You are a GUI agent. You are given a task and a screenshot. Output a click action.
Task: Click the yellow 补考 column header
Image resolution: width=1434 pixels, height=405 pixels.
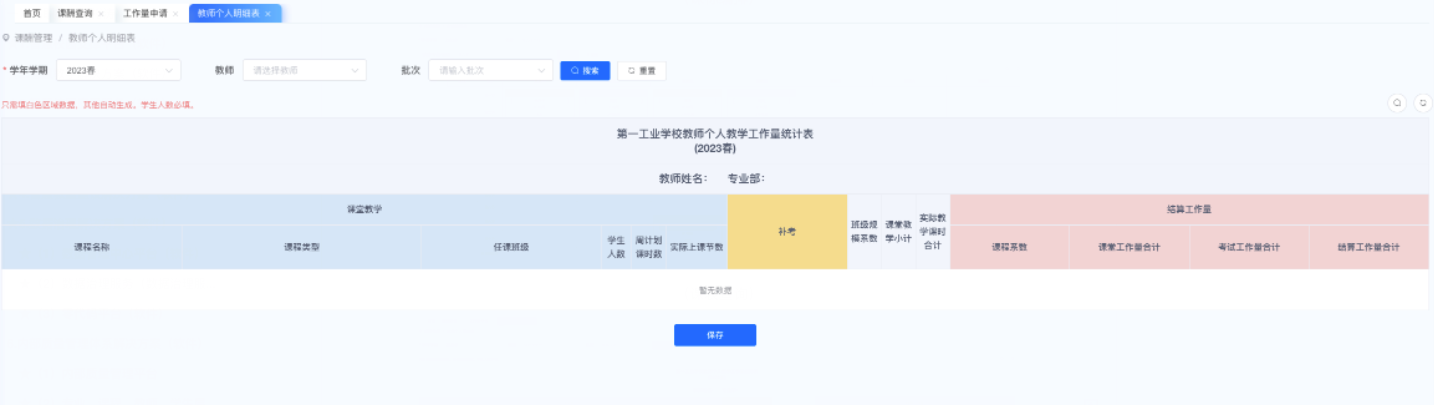click(787, 232)
